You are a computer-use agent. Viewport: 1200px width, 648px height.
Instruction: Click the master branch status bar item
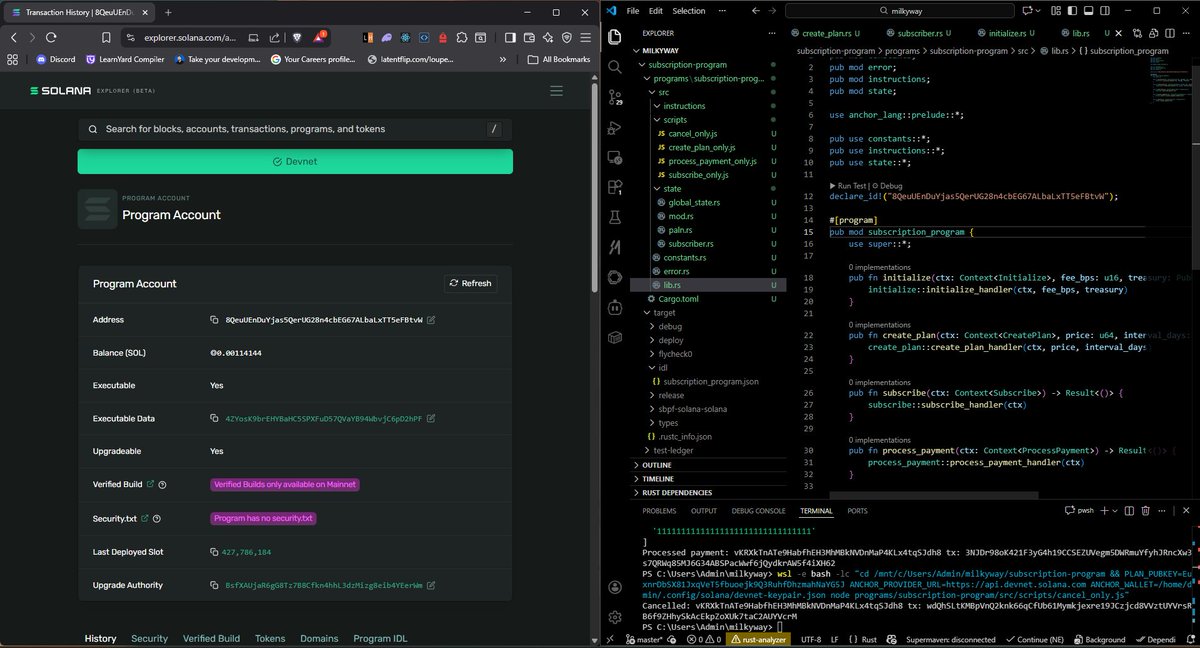[x=645, y=639]
